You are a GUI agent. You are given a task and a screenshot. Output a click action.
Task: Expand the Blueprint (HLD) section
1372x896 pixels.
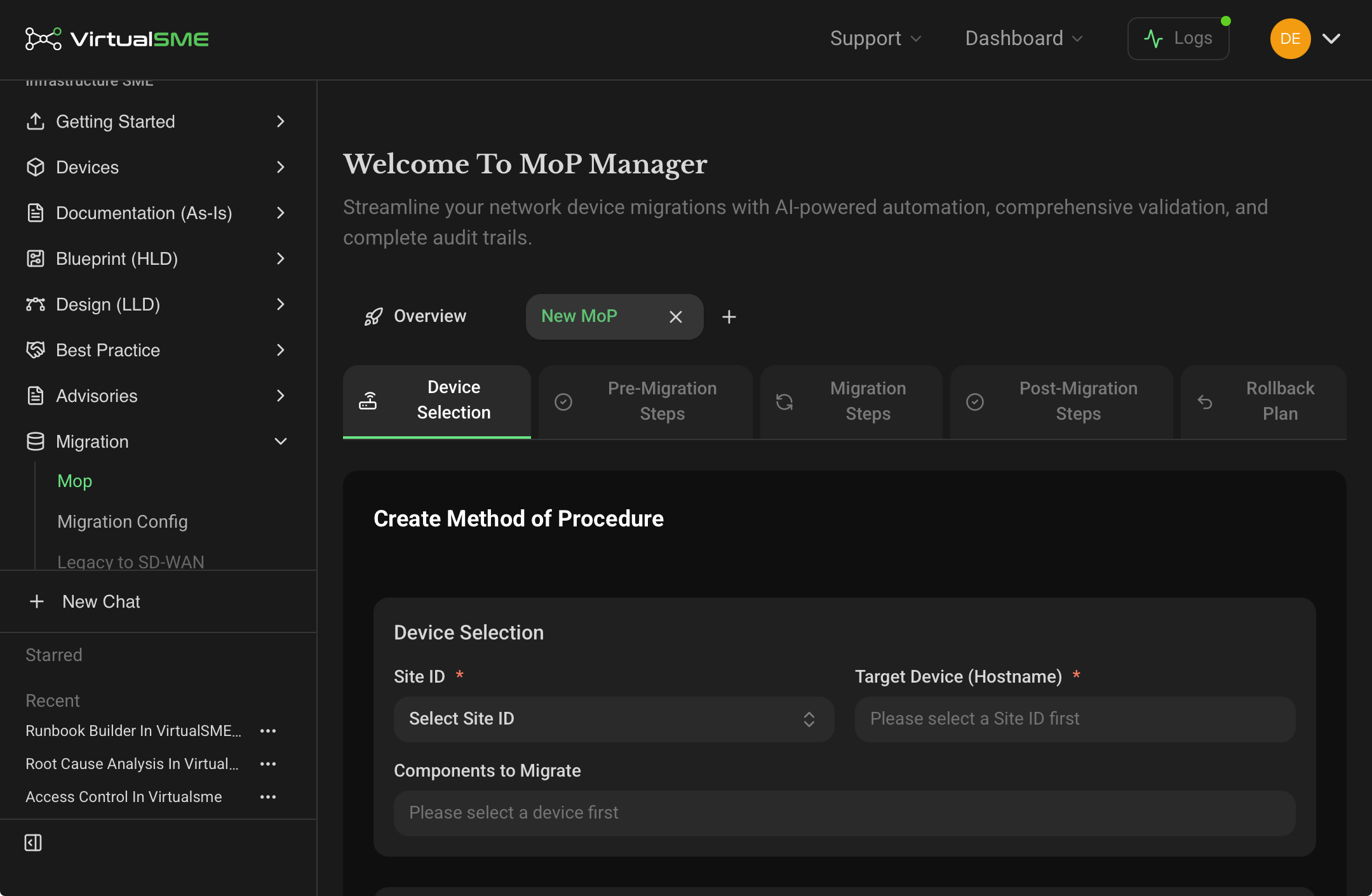pos(281,258)
